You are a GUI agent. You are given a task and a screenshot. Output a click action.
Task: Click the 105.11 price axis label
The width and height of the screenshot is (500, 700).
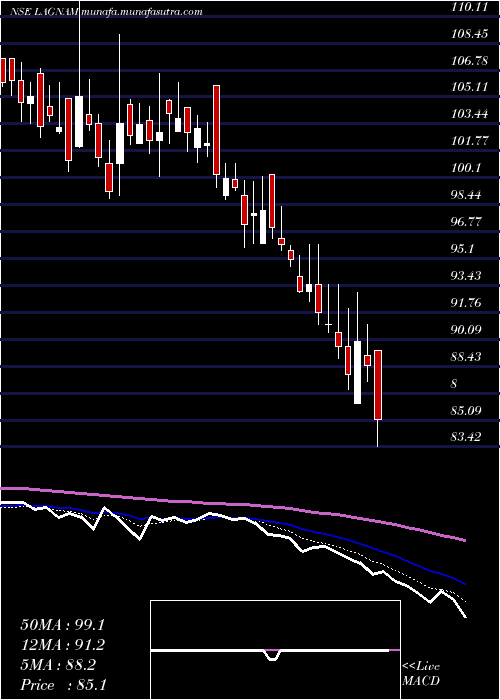(x=469, y=87)
